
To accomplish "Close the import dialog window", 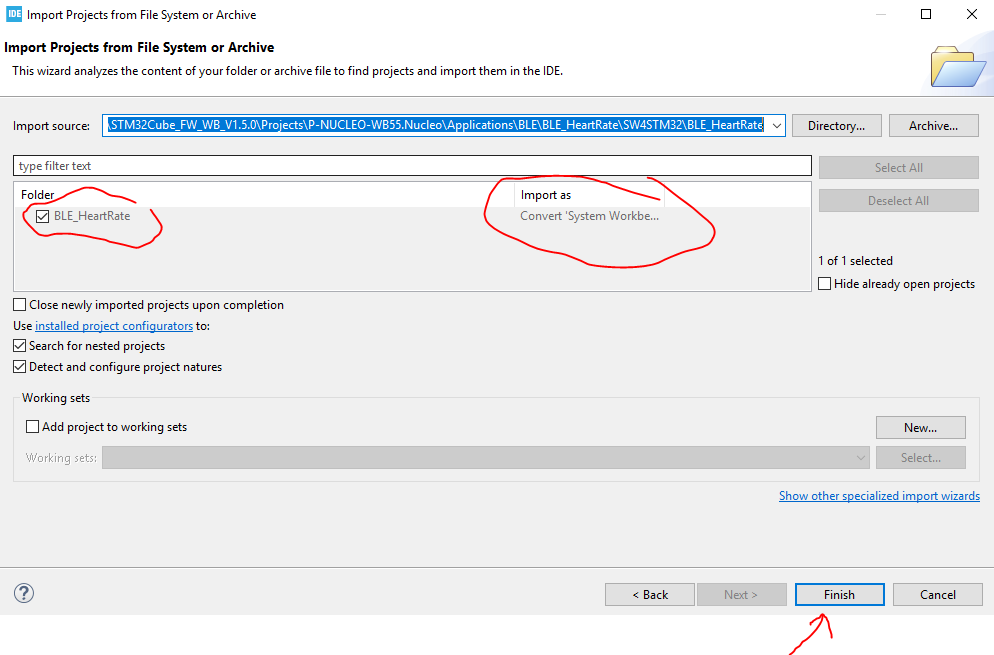I will click(971, 14).
